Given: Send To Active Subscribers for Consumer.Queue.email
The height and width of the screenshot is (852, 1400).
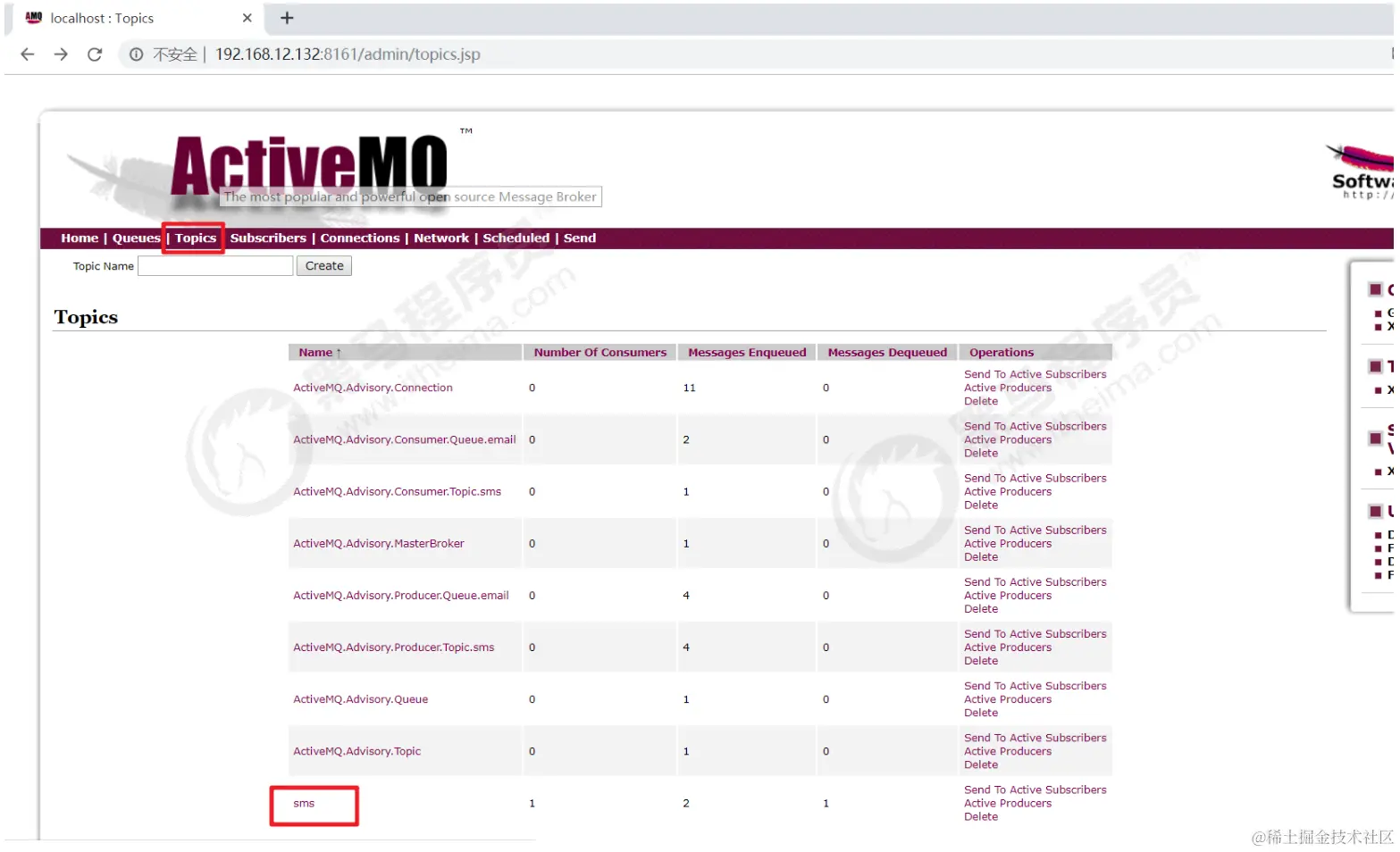Looking at the screenshot, I should point(1035,426).
